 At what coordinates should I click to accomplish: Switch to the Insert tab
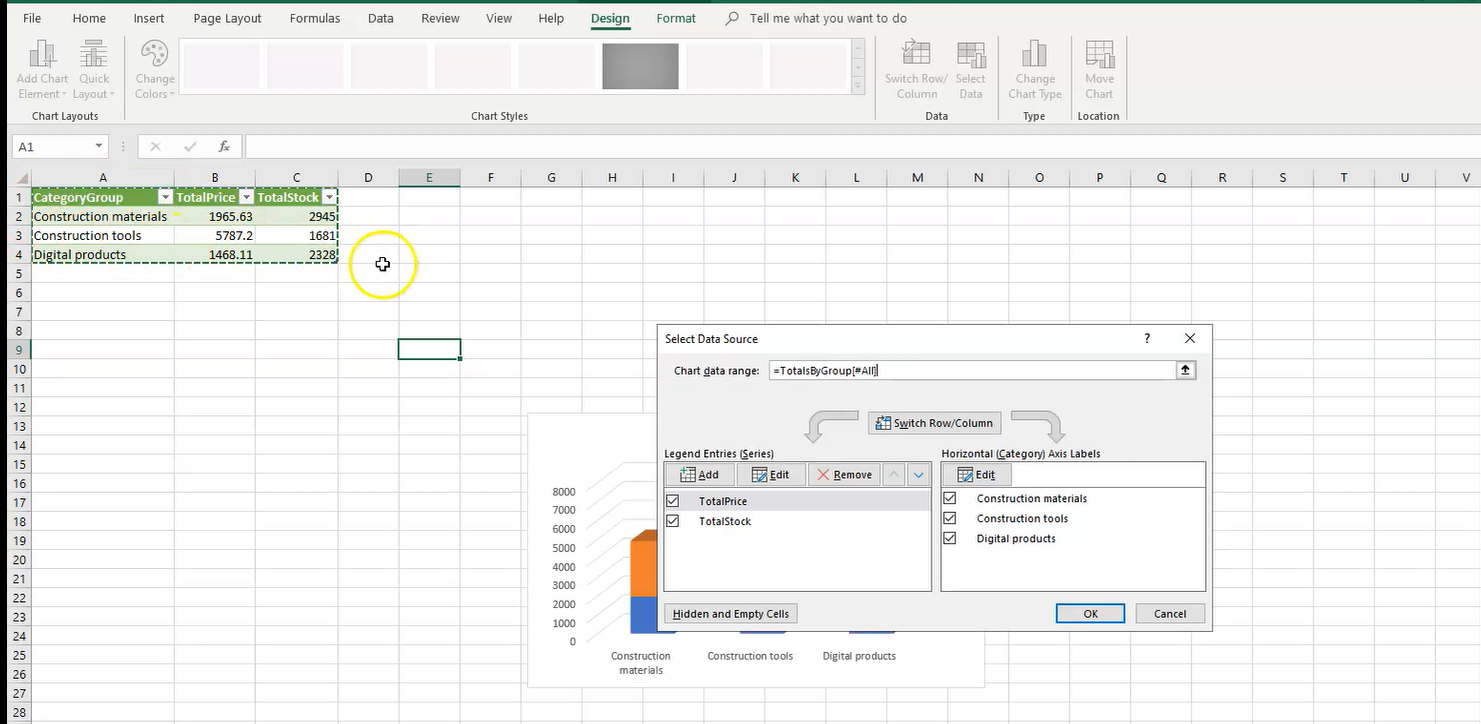click(x=149, y=18)
